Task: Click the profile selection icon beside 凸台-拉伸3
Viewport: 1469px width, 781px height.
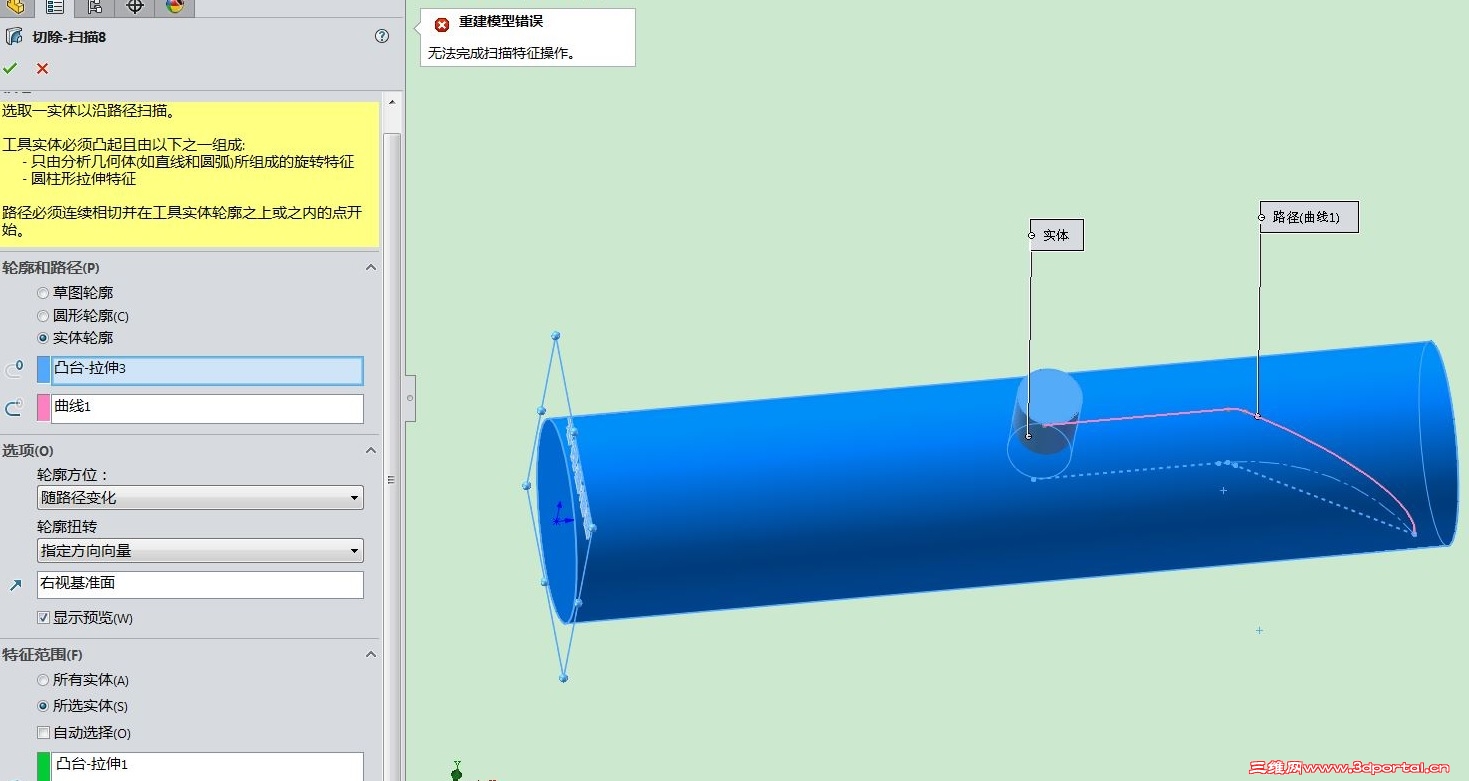Action: point(14,370)
